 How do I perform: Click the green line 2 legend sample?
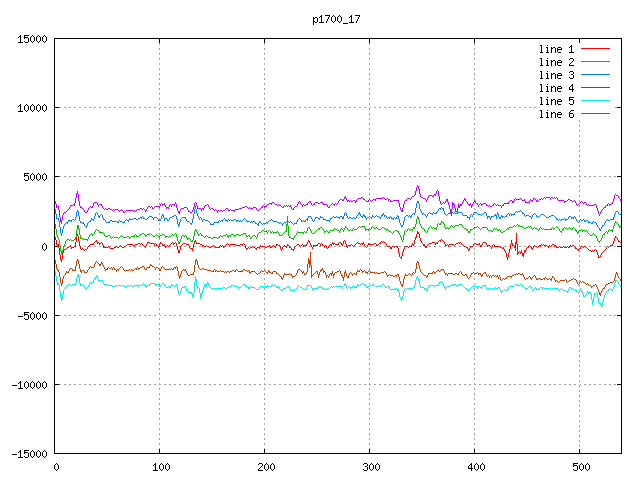coord(595,62)
